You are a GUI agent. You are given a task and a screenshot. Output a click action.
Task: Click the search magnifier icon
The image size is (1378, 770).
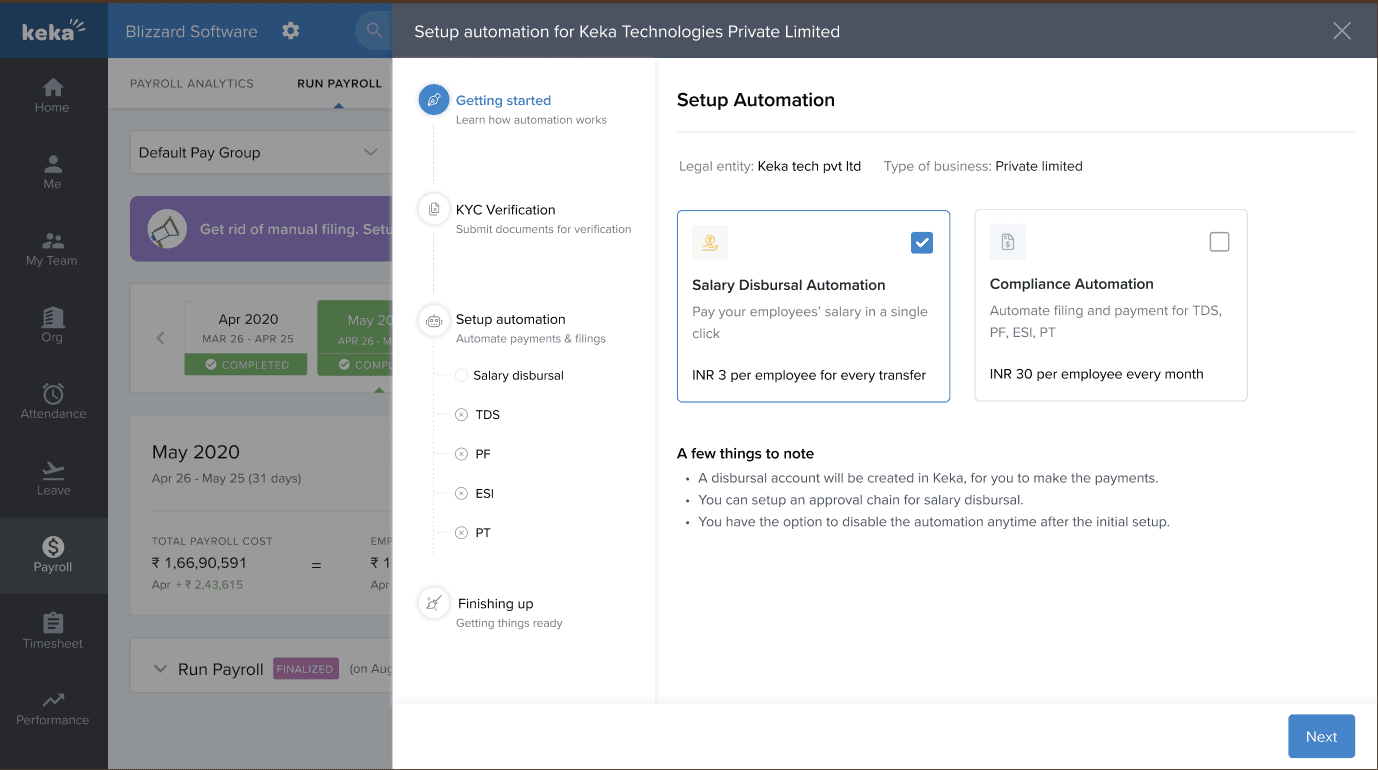(374, 31)
